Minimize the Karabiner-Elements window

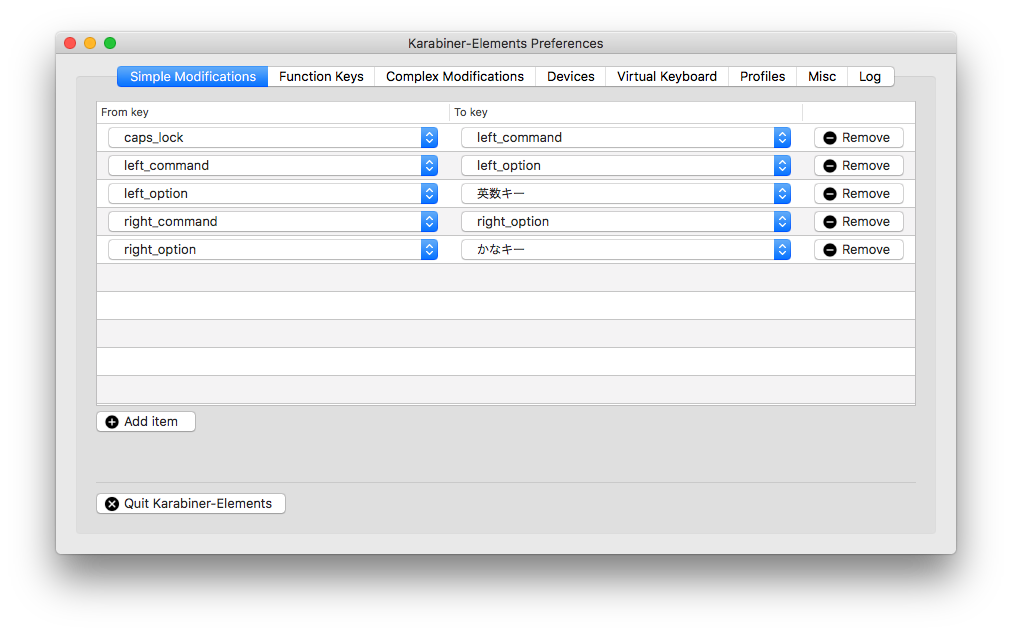coord(90,43)
